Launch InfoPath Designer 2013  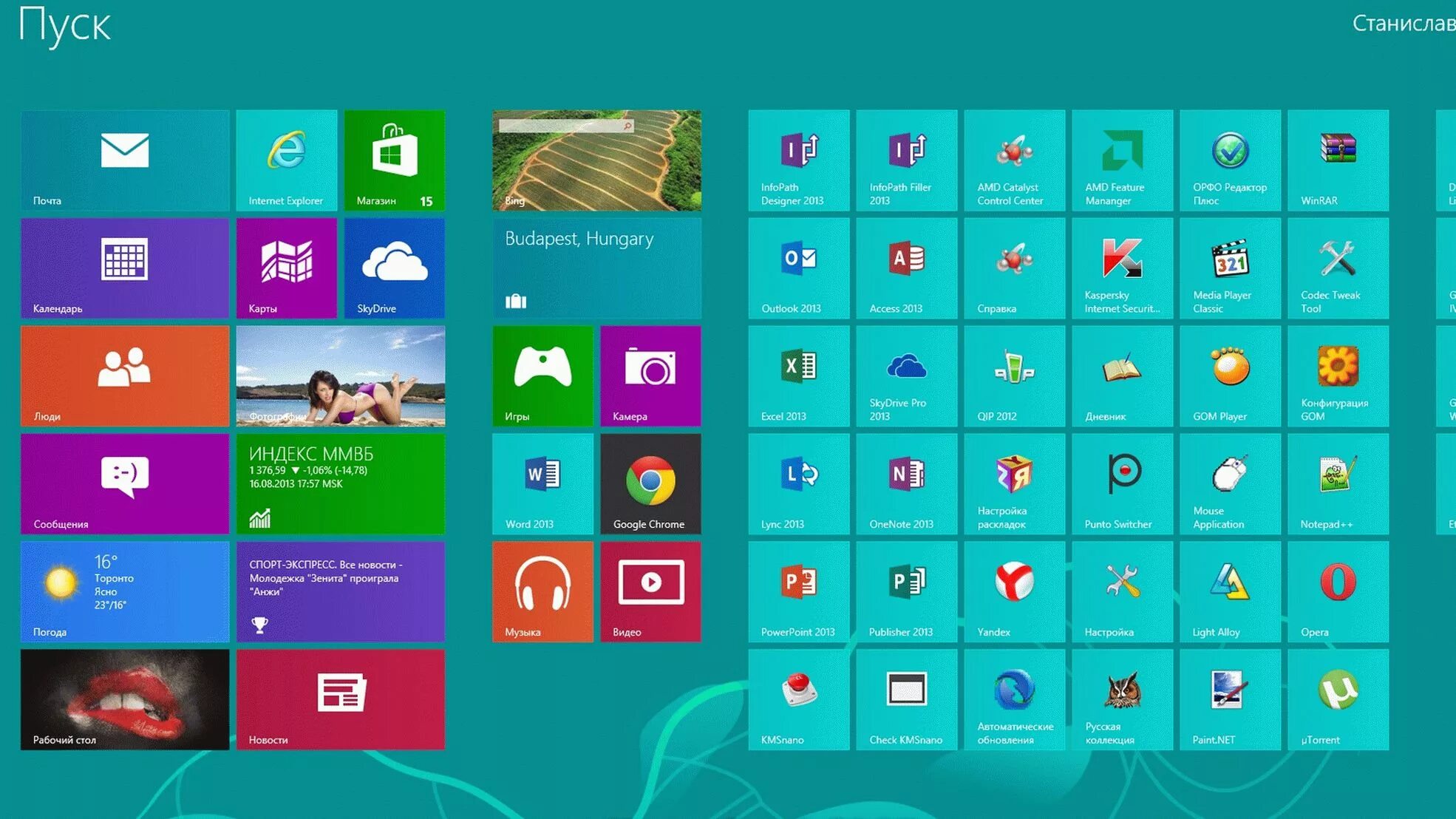[799, 160]
